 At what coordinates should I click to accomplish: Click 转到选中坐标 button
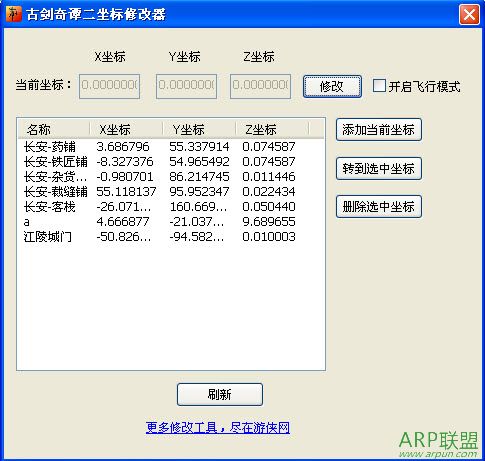point(379,168)
